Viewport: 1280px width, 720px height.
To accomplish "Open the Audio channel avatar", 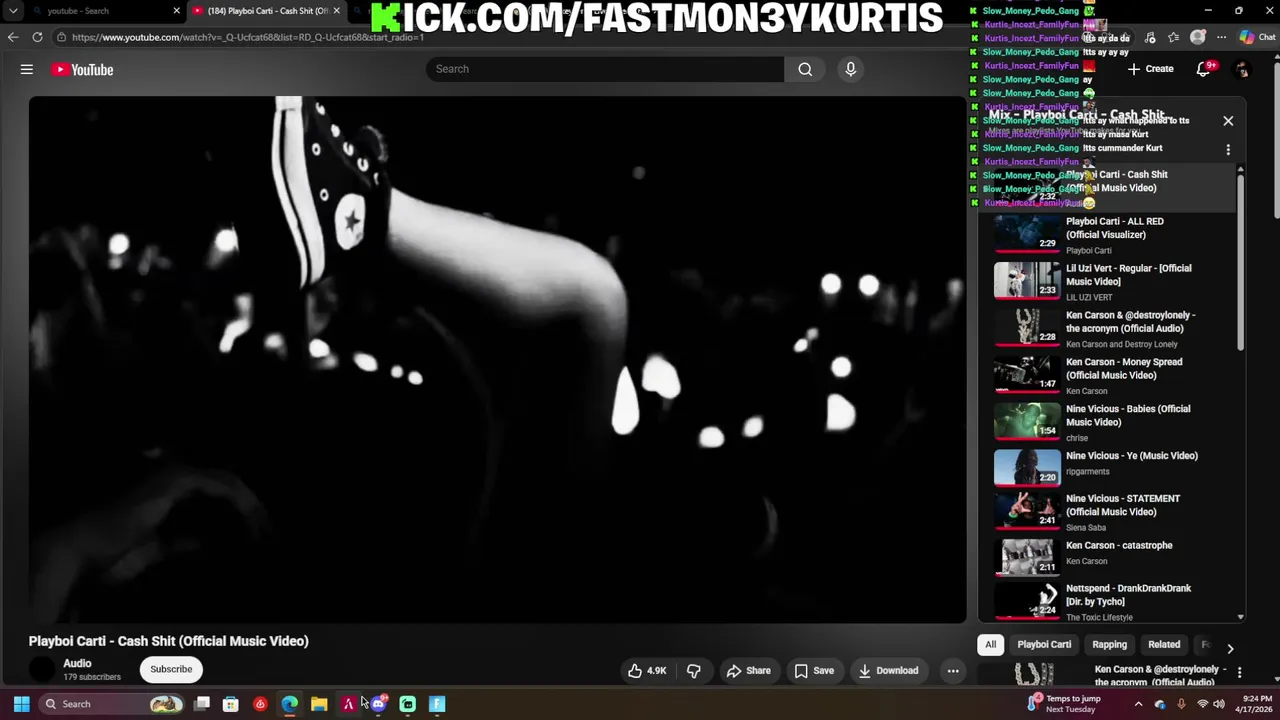I will (x=42, y=670).
